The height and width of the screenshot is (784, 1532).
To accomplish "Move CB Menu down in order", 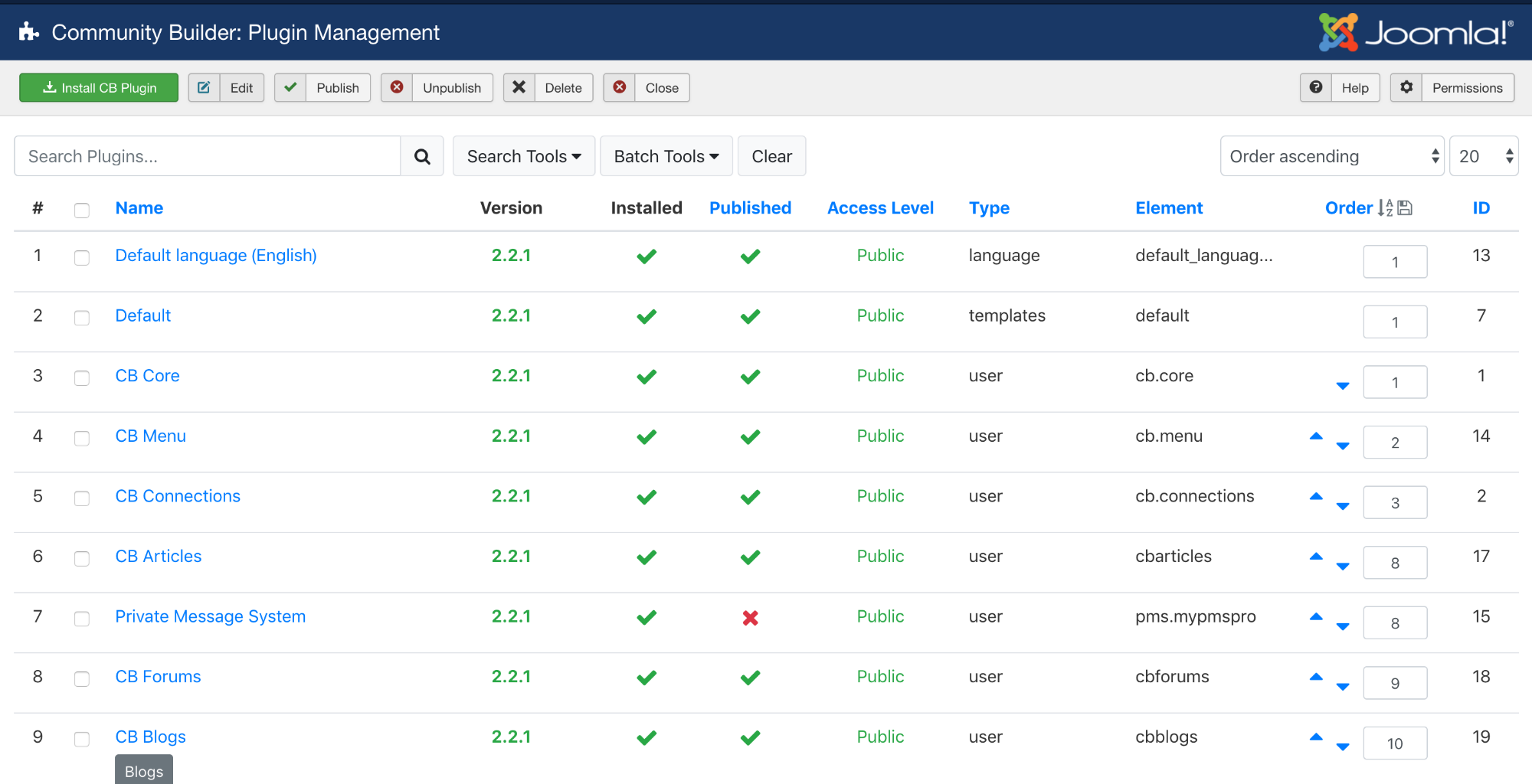I will pyautogui.click(x=1343, y=446).
